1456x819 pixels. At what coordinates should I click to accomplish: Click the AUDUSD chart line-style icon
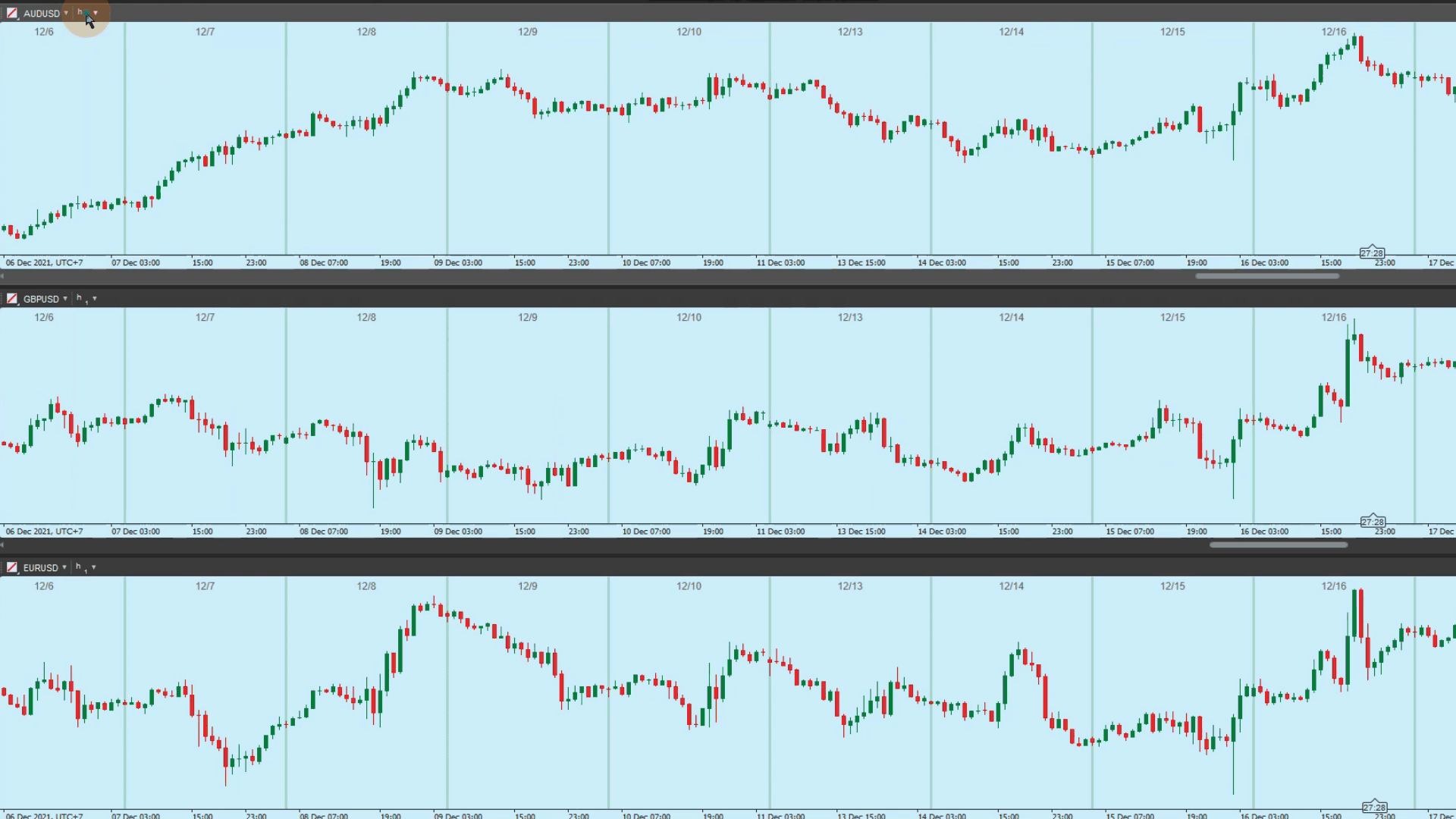[x=11, y=13]
